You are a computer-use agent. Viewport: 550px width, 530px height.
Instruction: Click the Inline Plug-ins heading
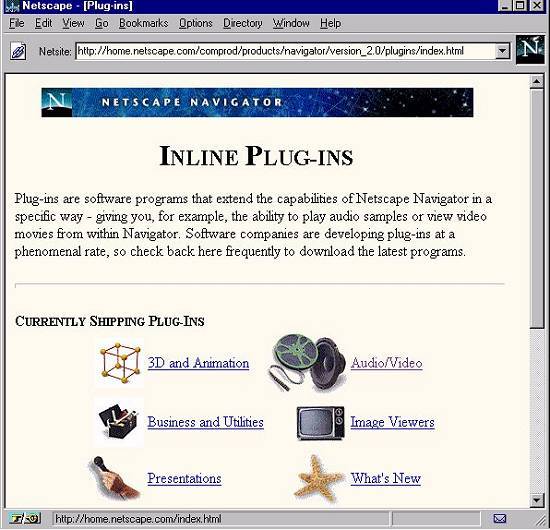[x=256, y=156]
